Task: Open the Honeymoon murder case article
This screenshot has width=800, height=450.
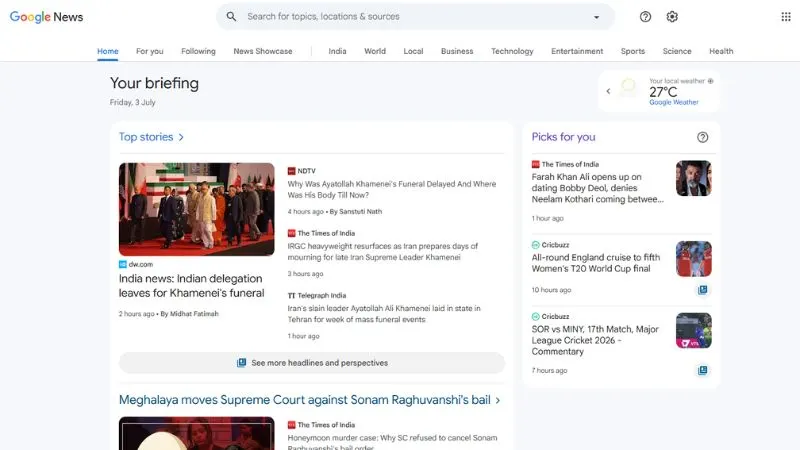Action: click(392, 441)
